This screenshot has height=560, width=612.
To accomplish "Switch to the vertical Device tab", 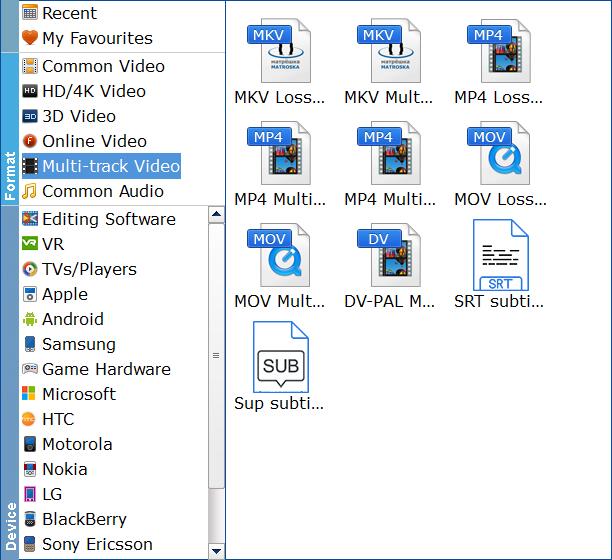I will (9, 382).
